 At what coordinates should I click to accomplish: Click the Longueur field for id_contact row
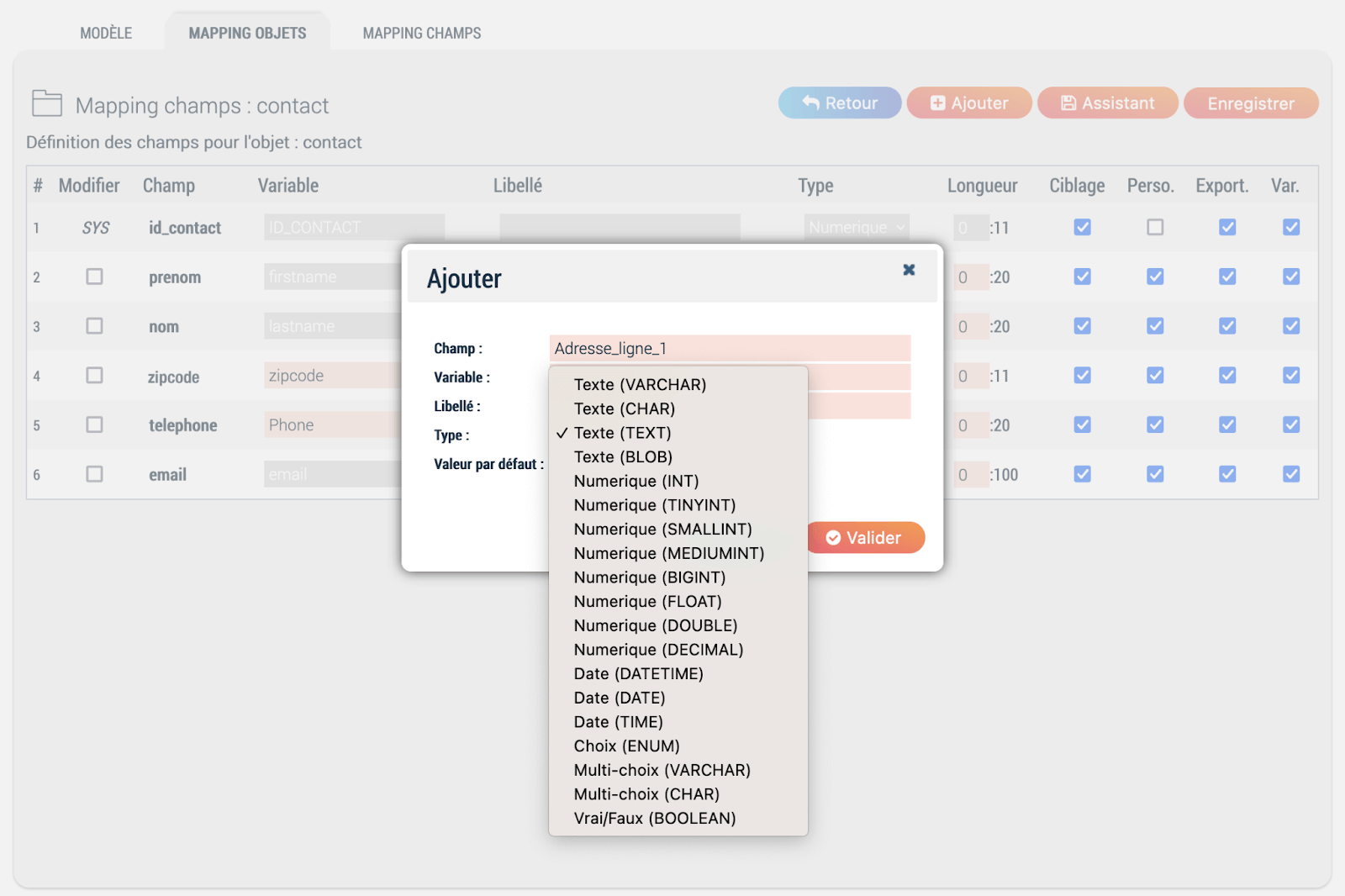click(971, 227)
